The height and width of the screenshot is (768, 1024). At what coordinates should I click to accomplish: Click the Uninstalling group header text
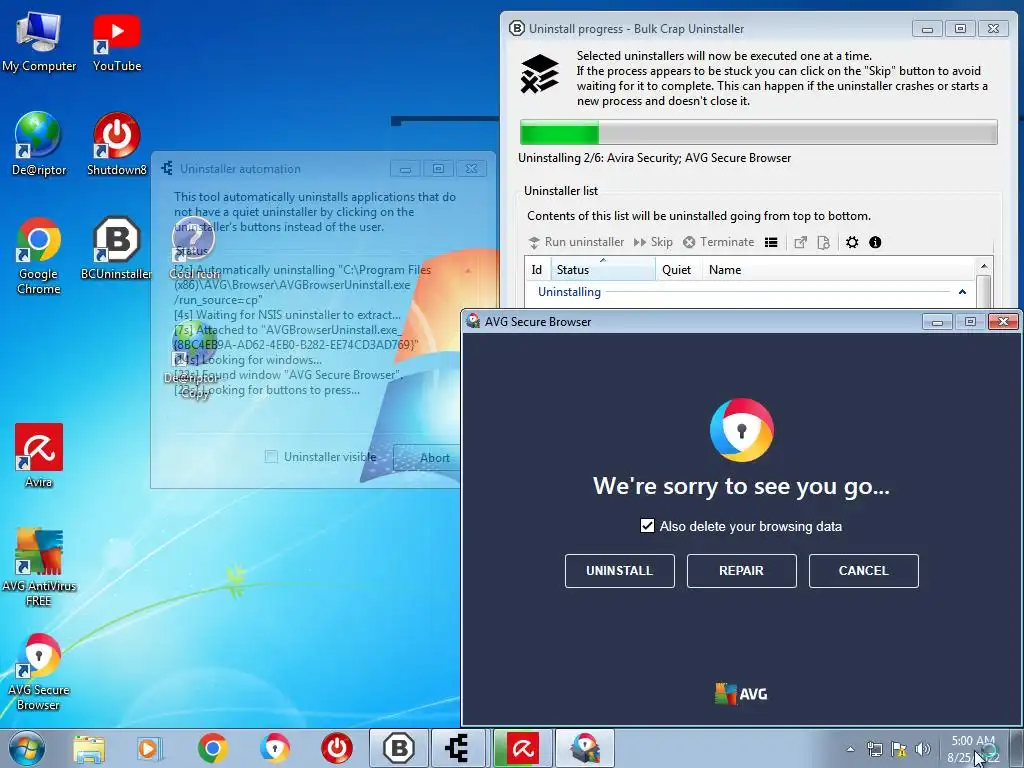coord(569,292)
